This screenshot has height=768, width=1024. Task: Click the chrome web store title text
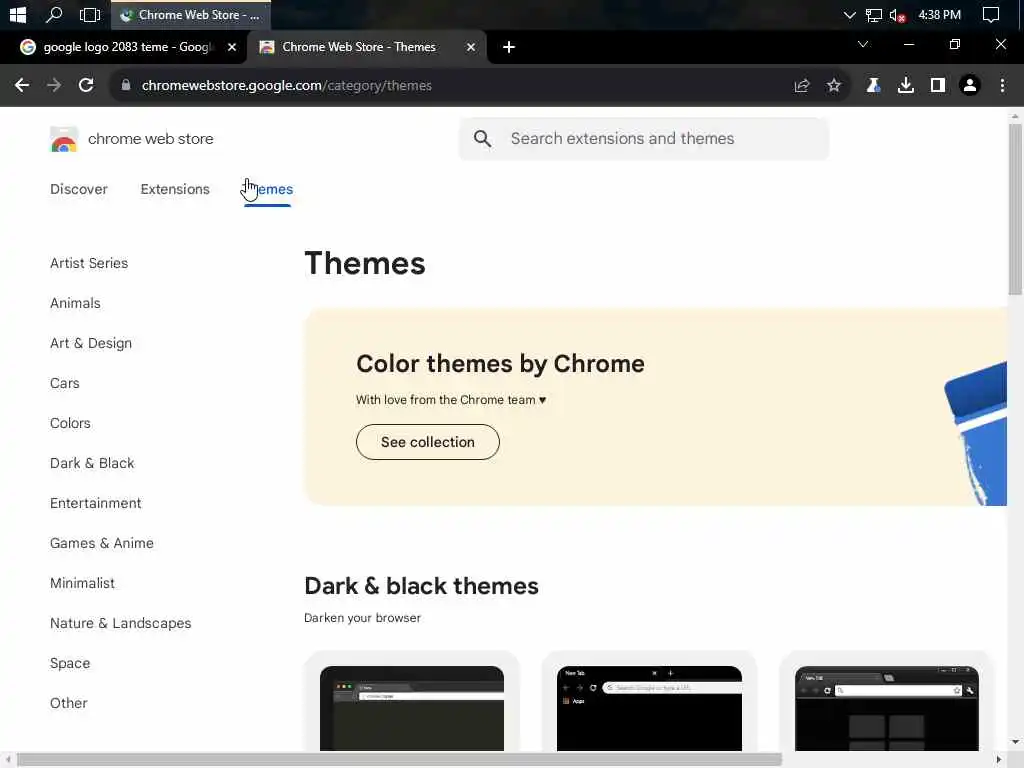150,139
